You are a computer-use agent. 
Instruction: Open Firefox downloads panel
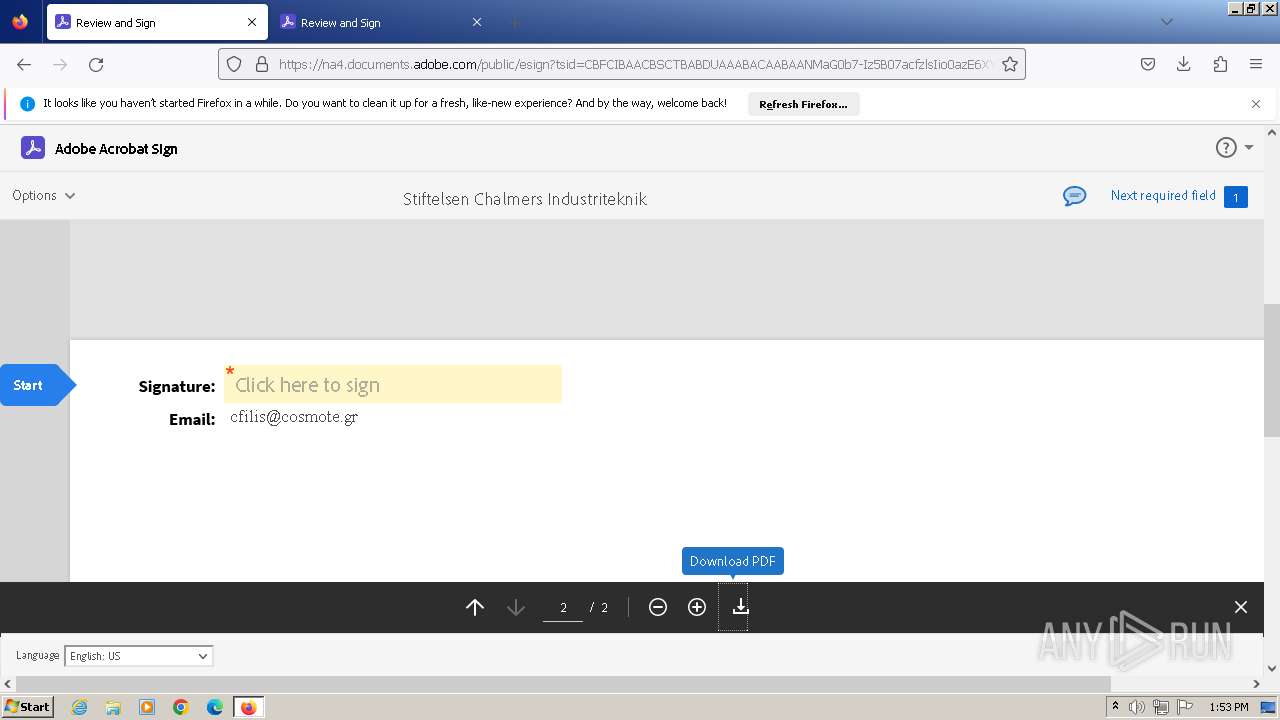(1184, 64)
